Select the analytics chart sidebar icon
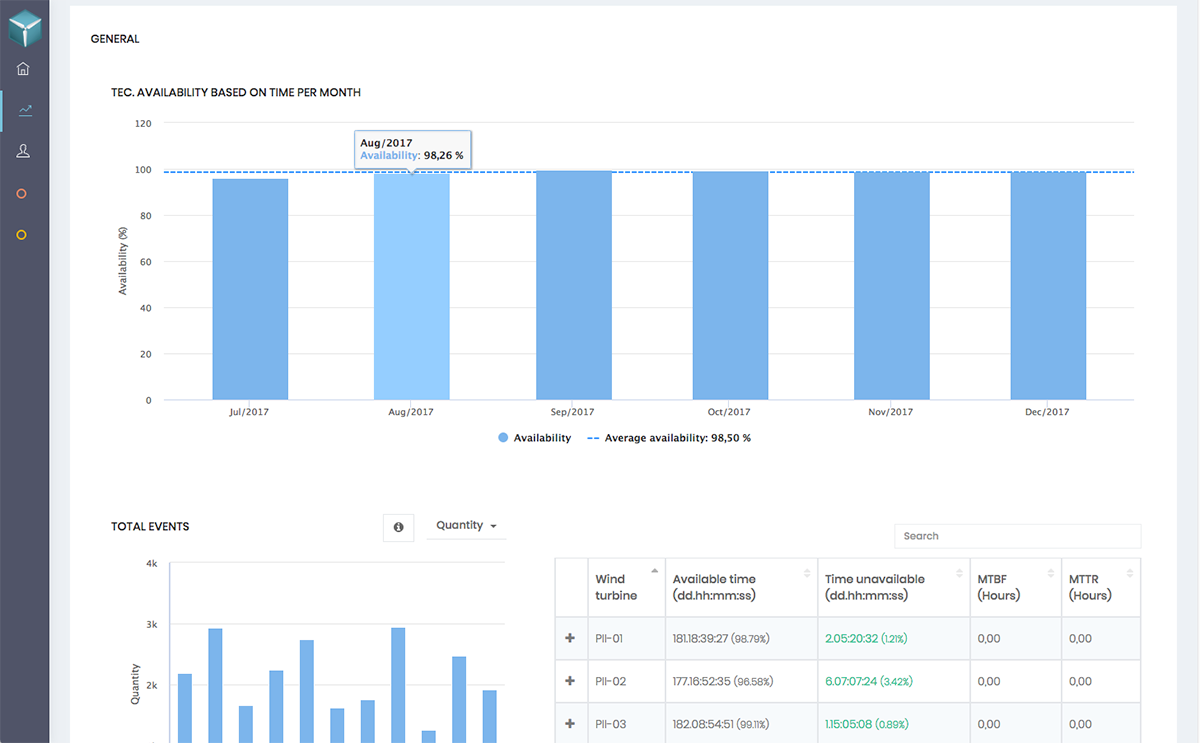 pyautogui.click(x=25, y=110)
